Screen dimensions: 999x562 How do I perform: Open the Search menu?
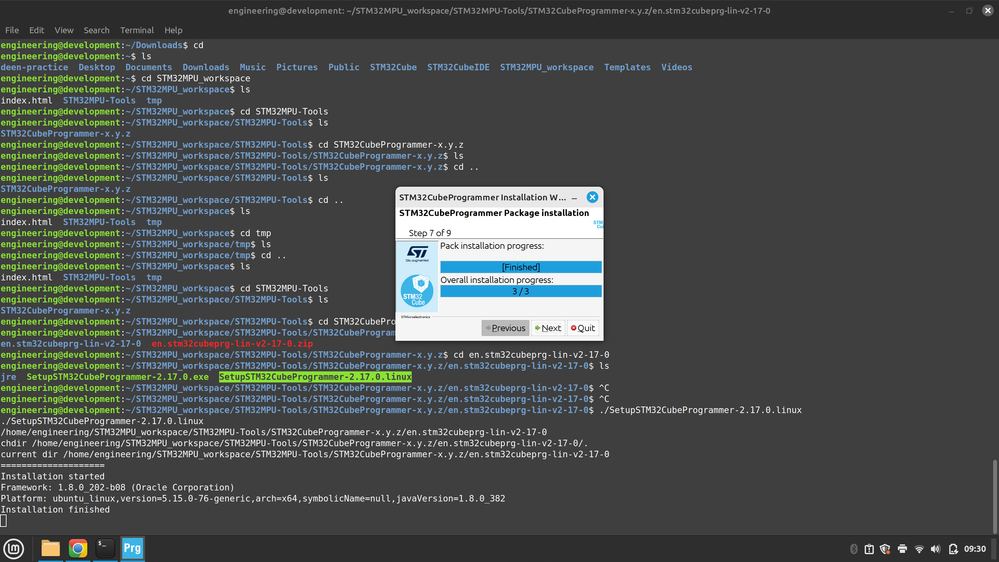[96, 30]
